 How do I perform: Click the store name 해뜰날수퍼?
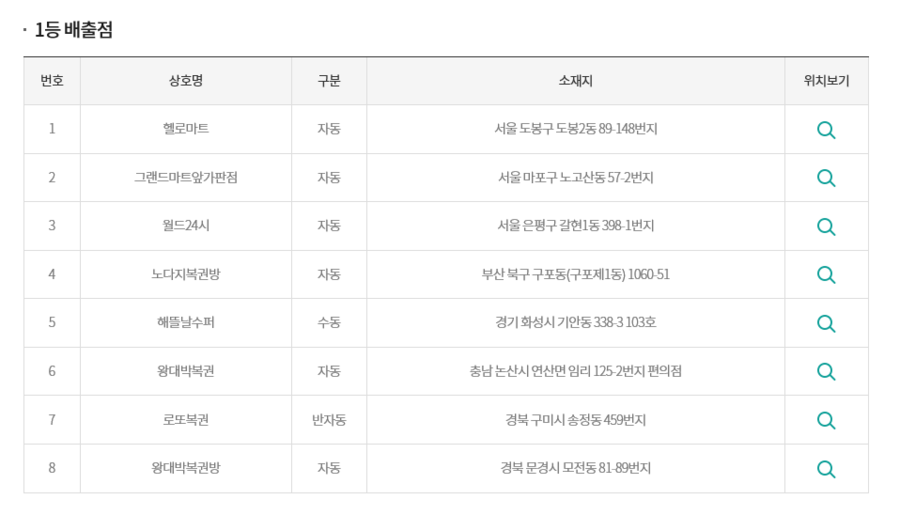pyautogui.click(x=186, y=323)
